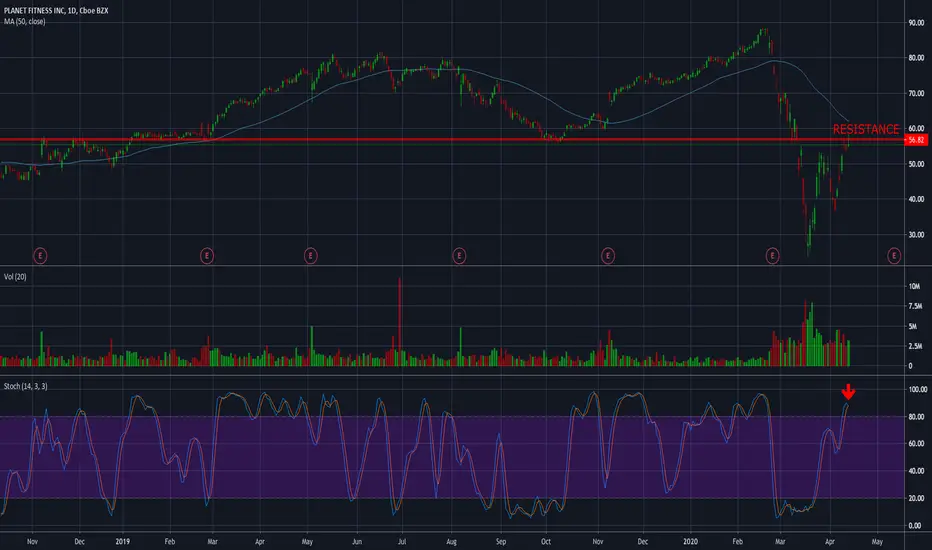Open the earnings marker near November 2019
This screenshot has width=932, height=550.
click(607, 256)
